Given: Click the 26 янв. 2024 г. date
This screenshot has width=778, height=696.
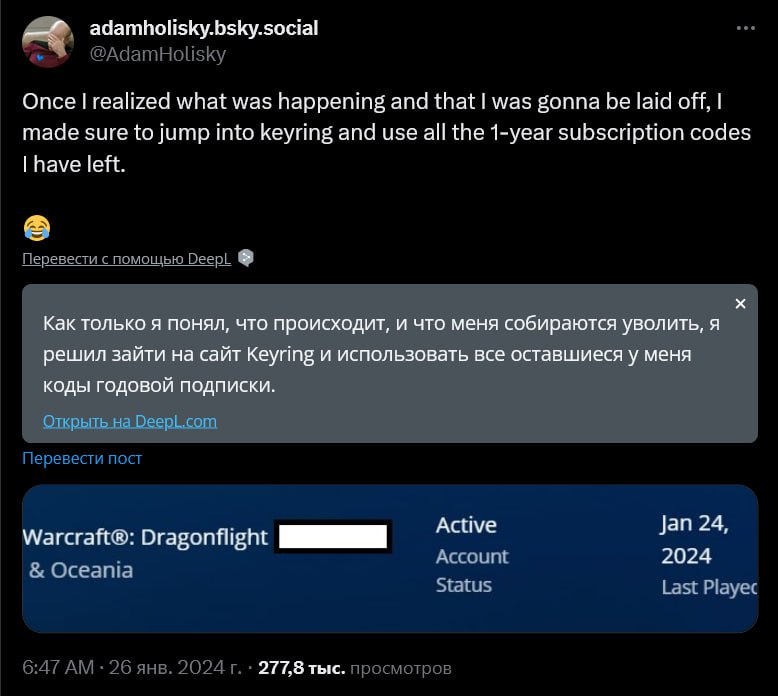Looking at the screenshot, I should [175, 667].
